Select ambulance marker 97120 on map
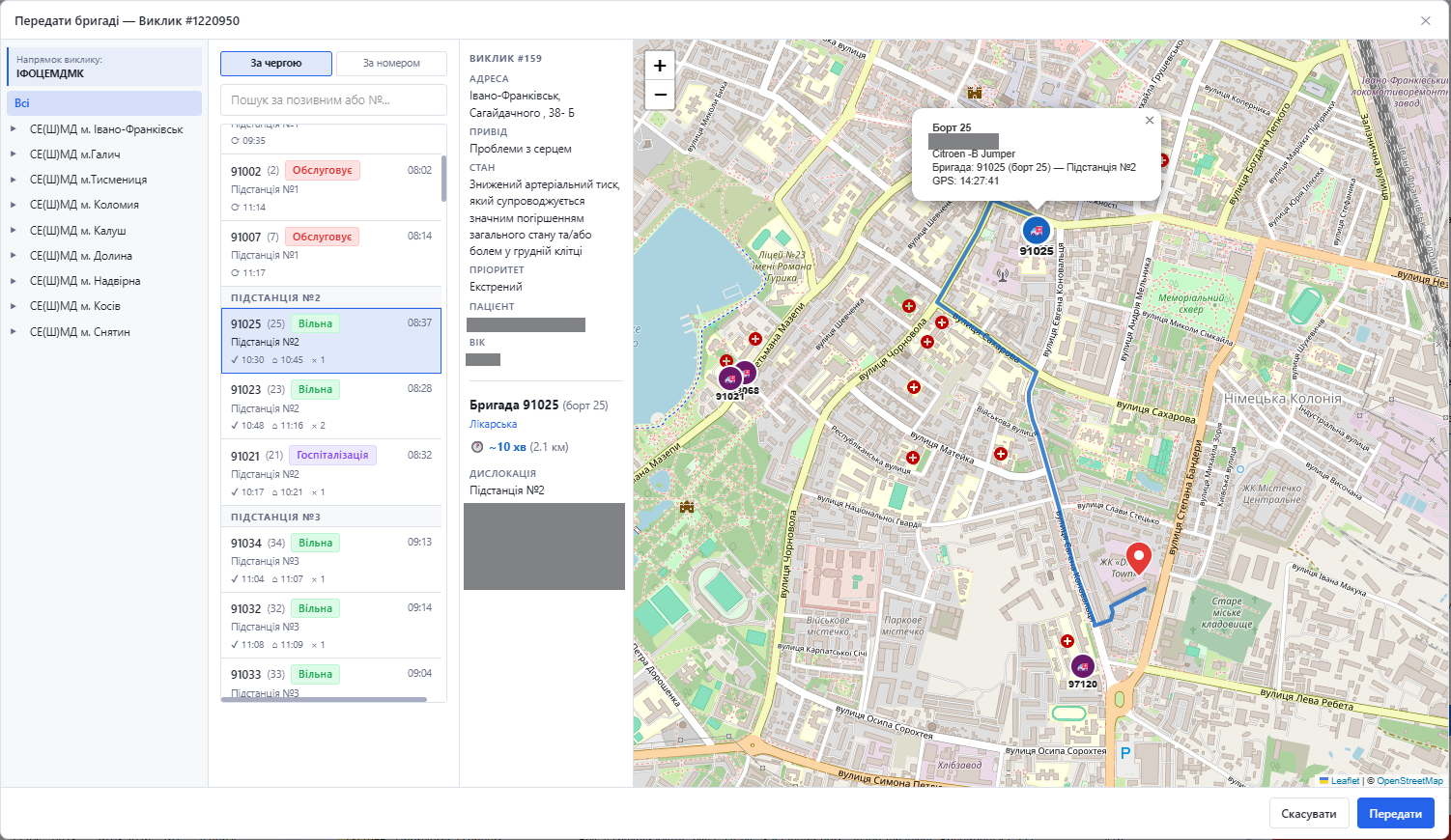The width and height of the screenshot is (1451, 840). pyautogui.click(x=1083, y=666)
